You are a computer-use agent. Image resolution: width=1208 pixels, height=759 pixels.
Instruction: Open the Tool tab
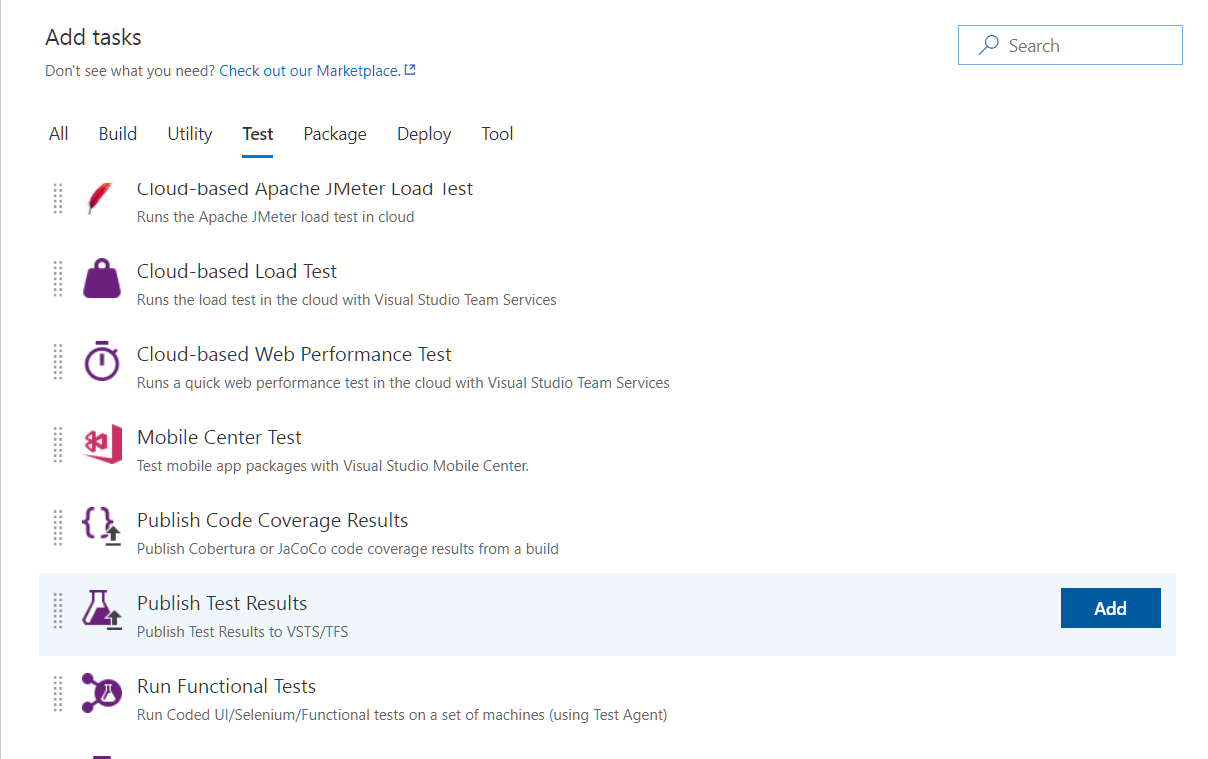[x=497, y=134]
